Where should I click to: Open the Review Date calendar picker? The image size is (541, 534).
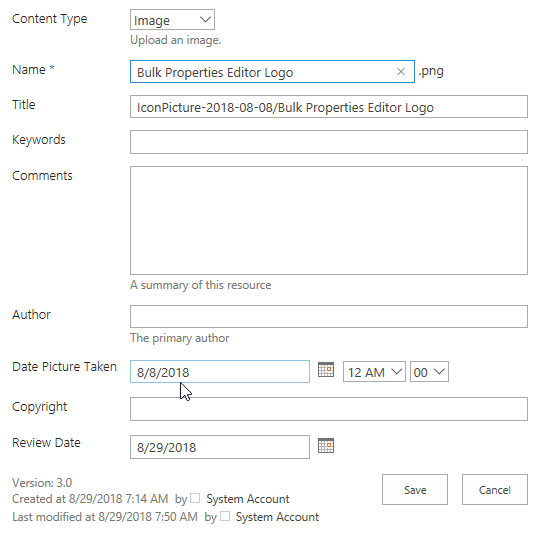click(x=326, y=445)
